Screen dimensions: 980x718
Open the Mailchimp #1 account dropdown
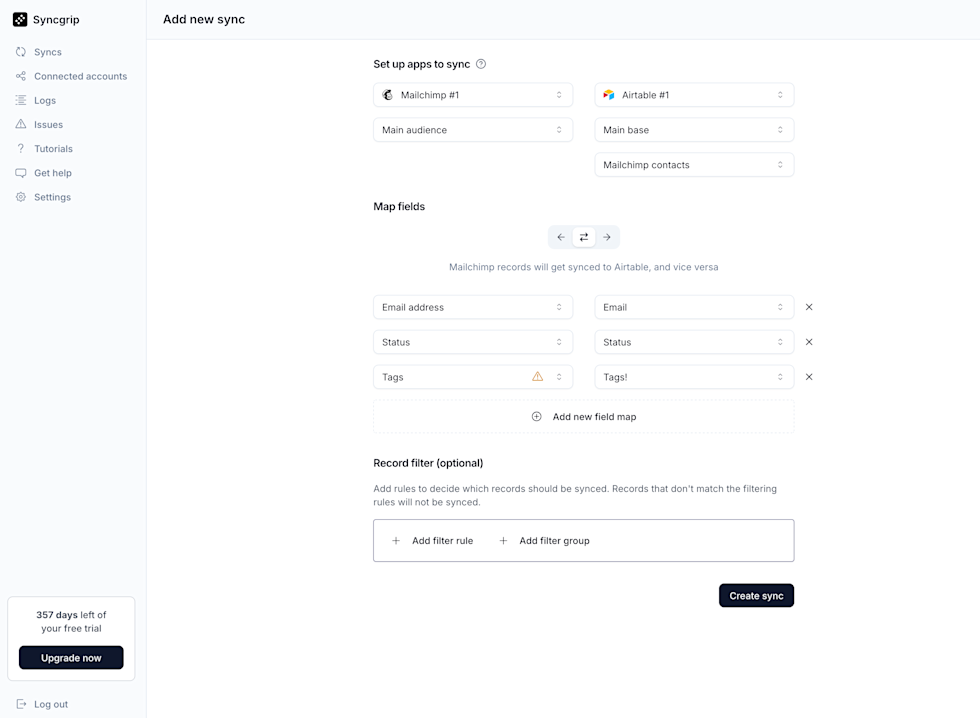(472, 94)
